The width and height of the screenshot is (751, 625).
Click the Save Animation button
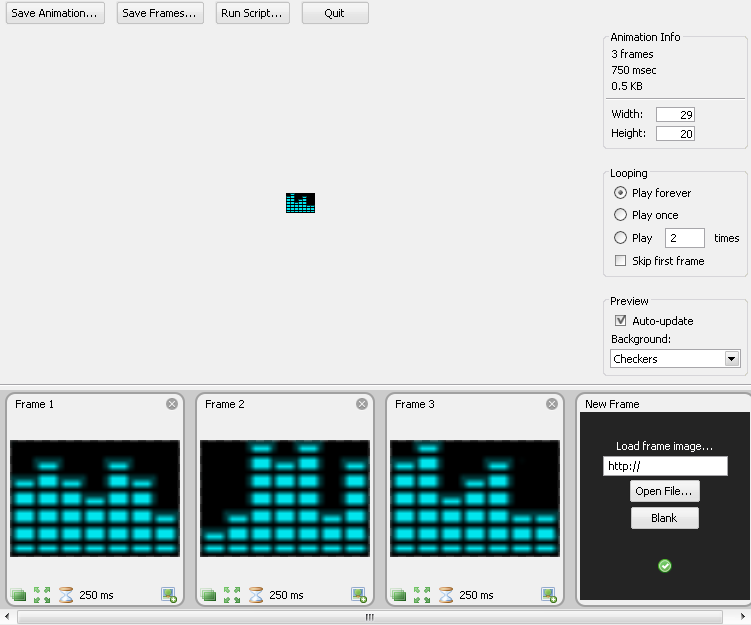tap(55, 13)
